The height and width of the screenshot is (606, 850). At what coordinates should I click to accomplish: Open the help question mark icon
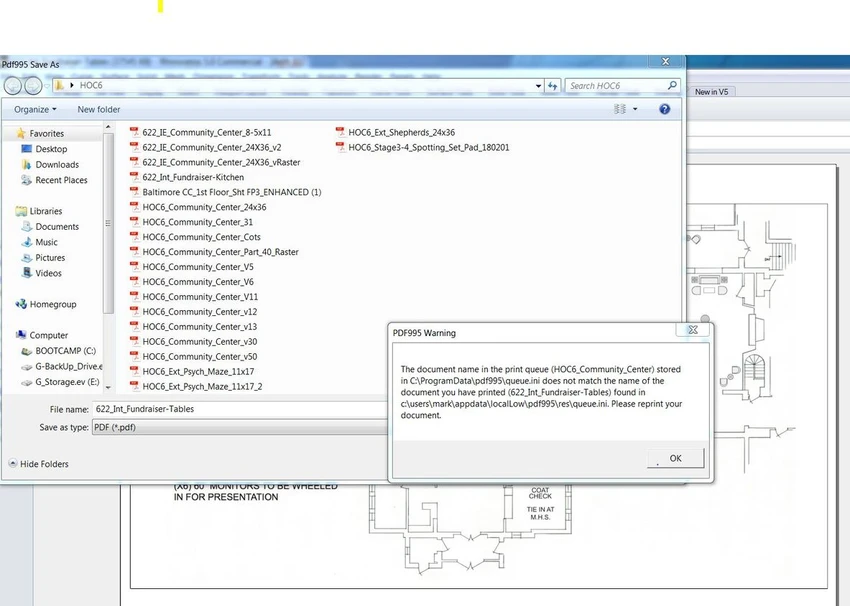(x=665, y=109)
